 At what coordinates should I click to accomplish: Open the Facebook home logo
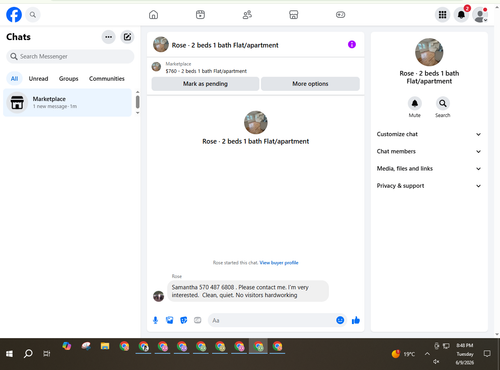(x=14, y=15)
